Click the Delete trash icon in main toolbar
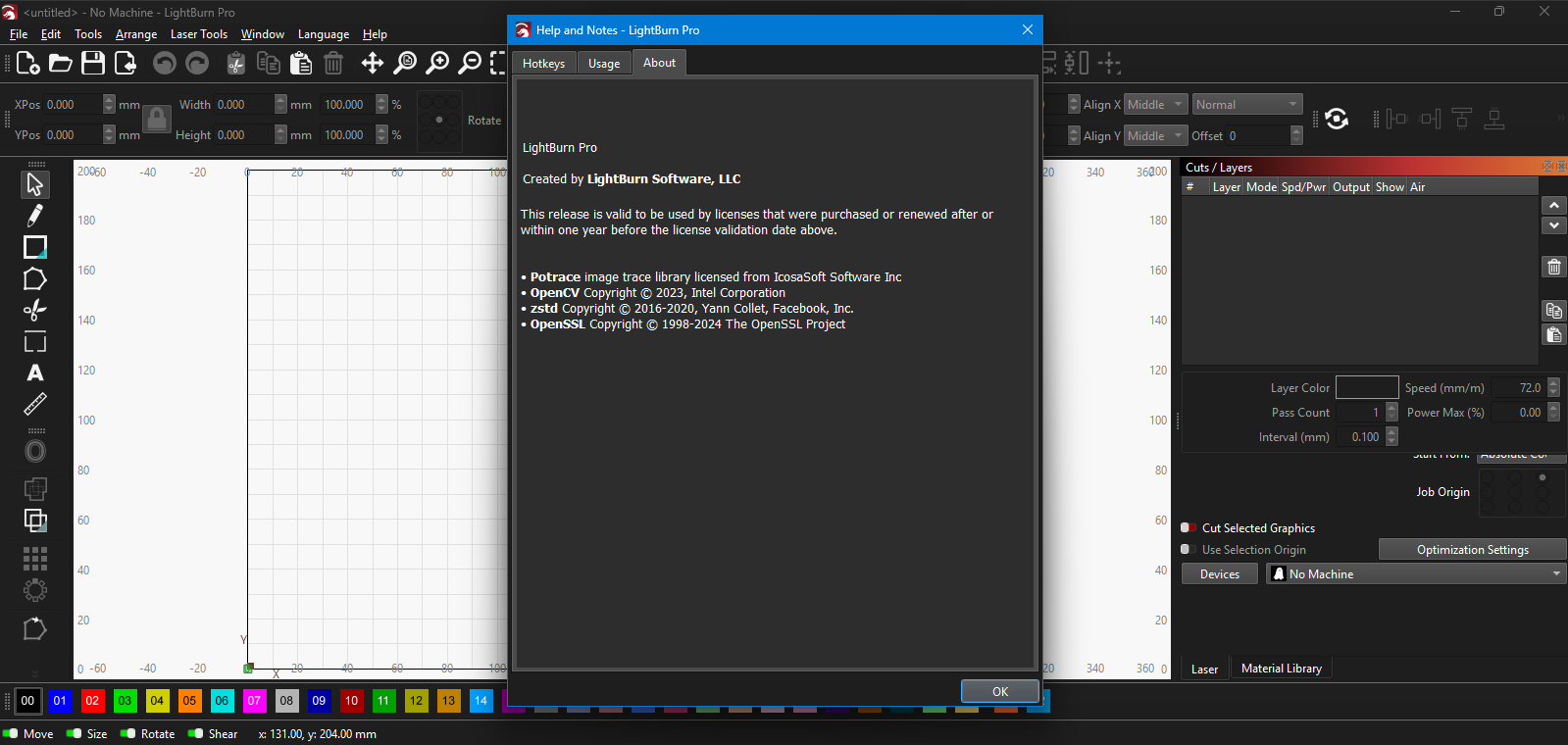The width and height of the screenshot is (1568, 745). coord(333,64)
